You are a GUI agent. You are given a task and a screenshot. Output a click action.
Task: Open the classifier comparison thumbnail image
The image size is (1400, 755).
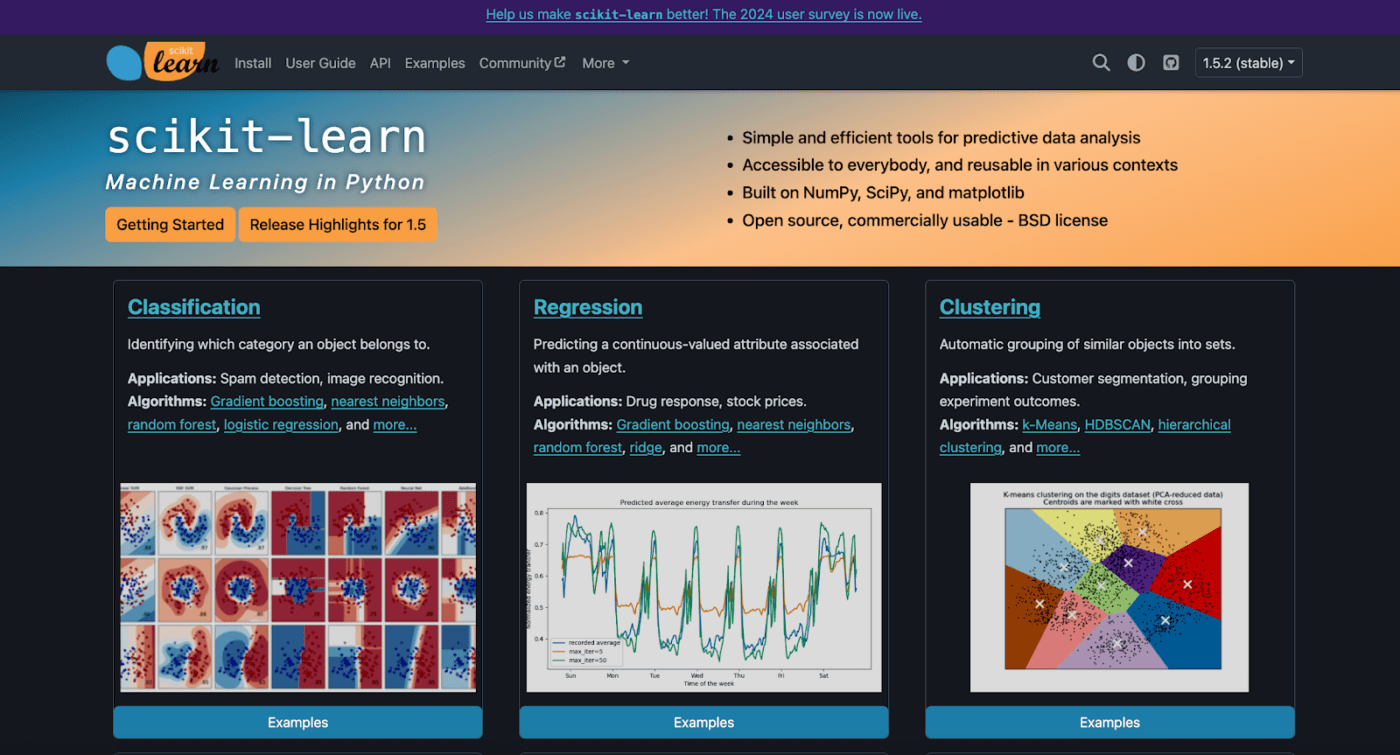click(x=298, y=588)
